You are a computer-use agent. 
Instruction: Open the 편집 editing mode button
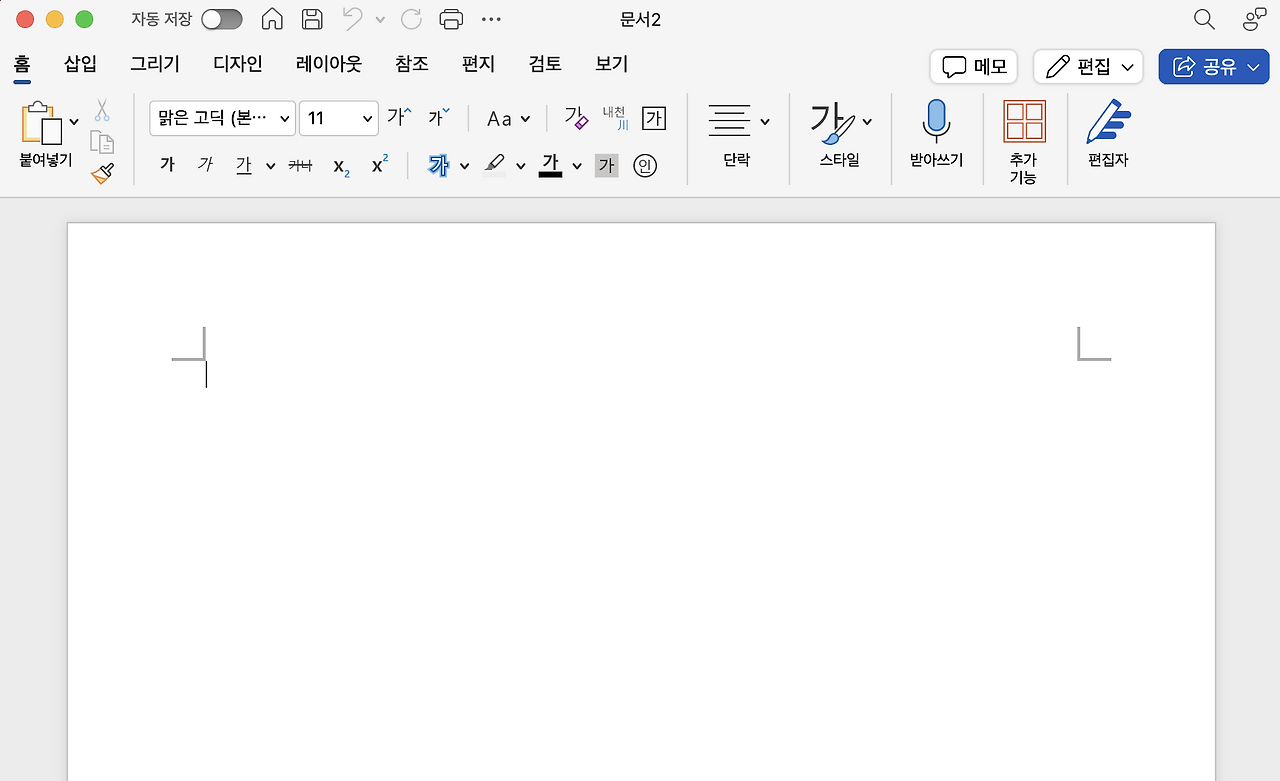click(1088, 67)
